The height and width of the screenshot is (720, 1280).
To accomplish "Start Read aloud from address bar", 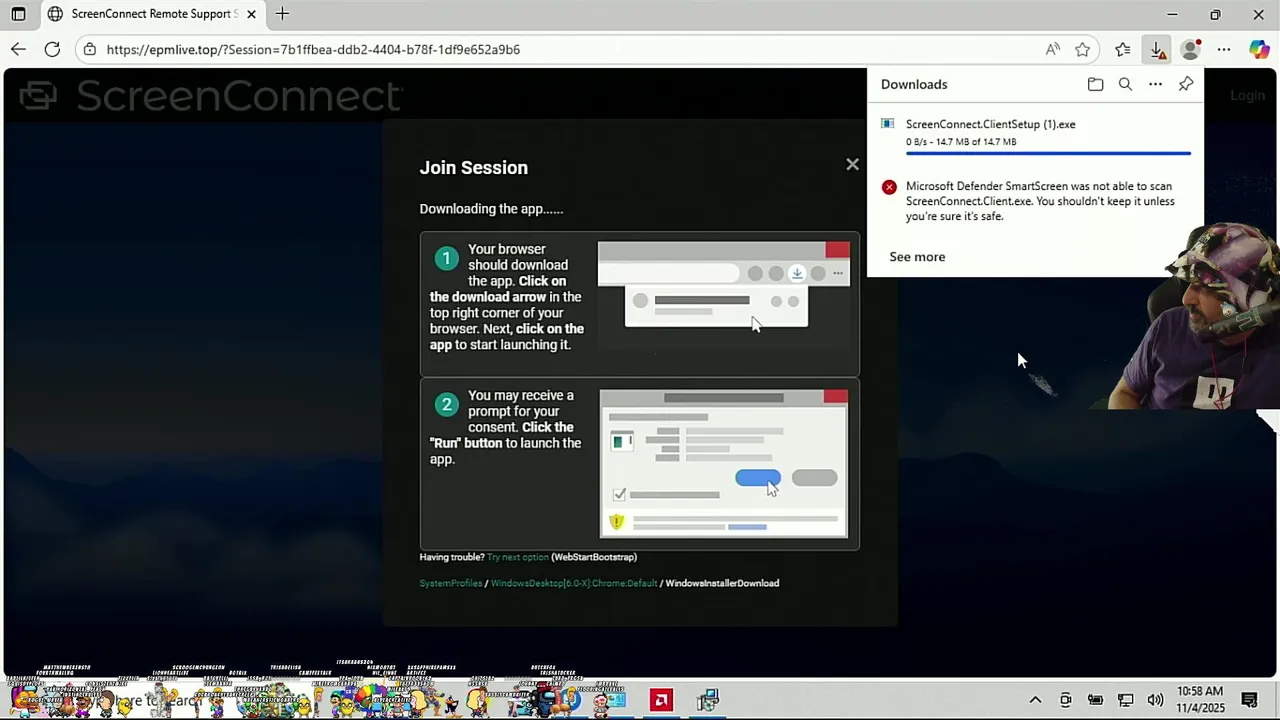I will [x=1053, y=49].
